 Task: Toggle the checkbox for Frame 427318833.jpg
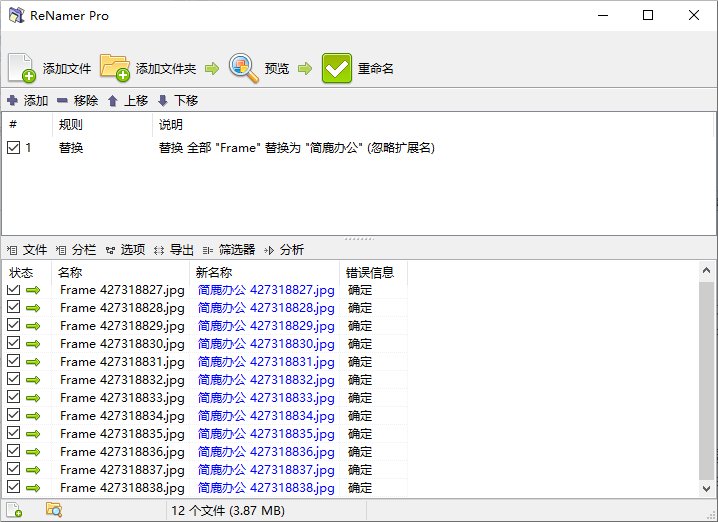pyautogui.click(x=13, y=398)
